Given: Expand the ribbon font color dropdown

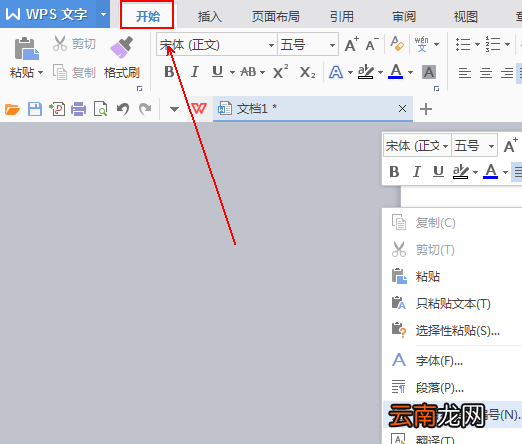Looking at the screenshot, I should [410, 72].
